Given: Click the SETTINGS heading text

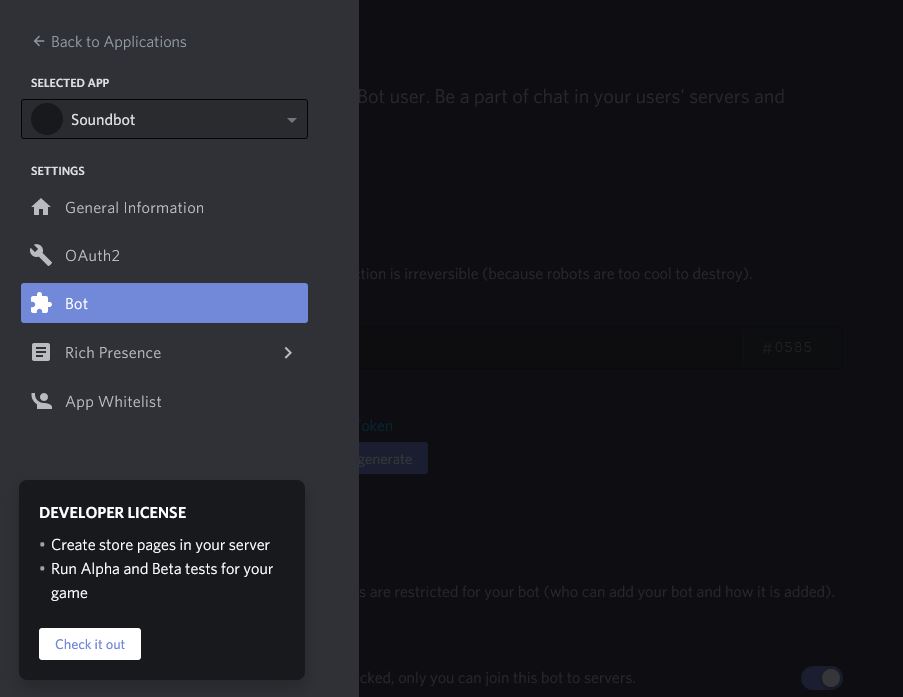Looking at the screenshot, I should pyautogui.click(x=58, y=171).
